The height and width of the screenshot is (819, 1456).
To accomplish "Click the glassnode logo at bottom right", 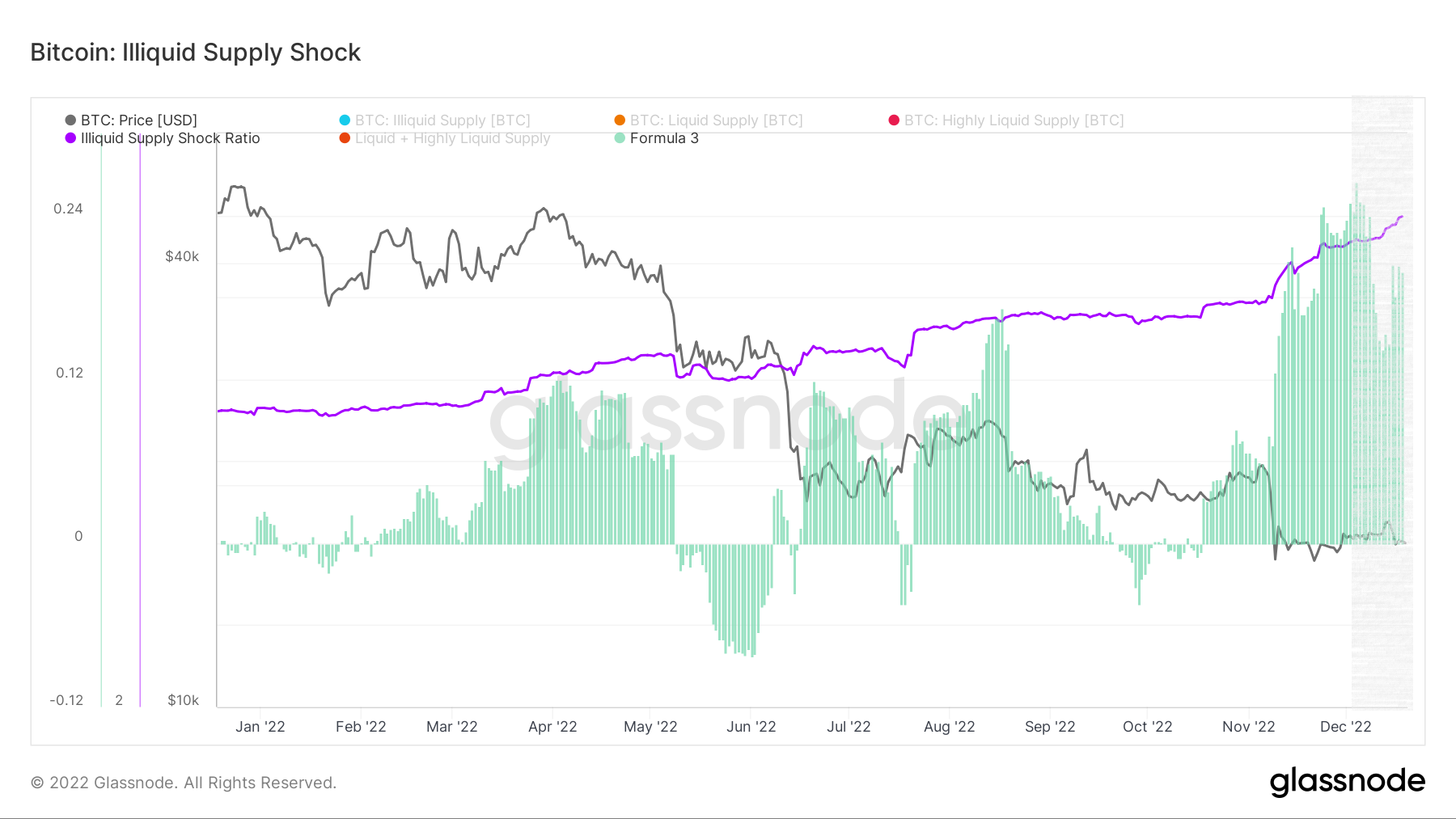I will [x=1348, y=782].
